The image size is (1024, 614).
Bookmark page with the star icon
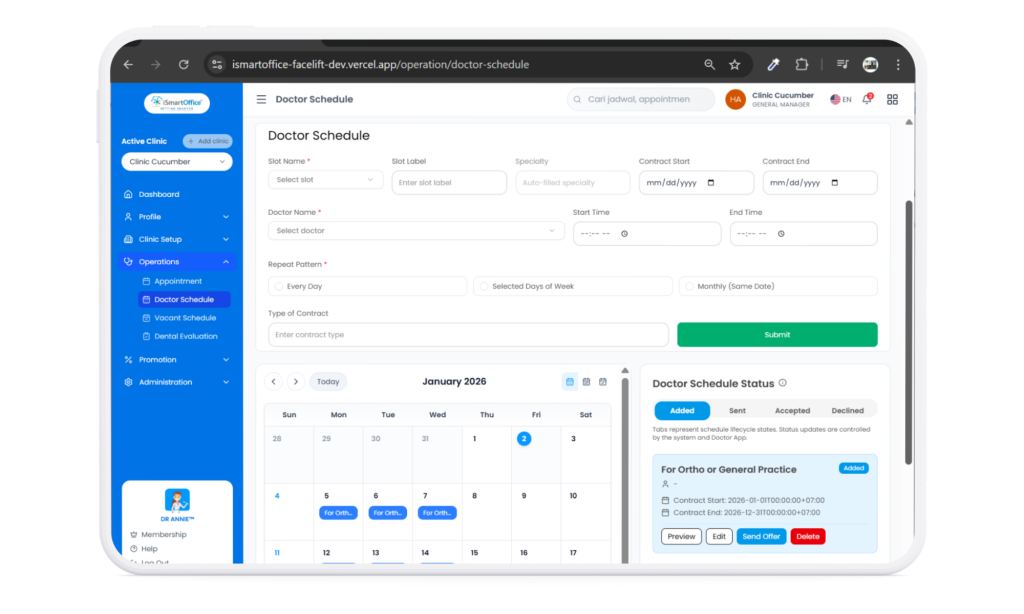[735, 64]
